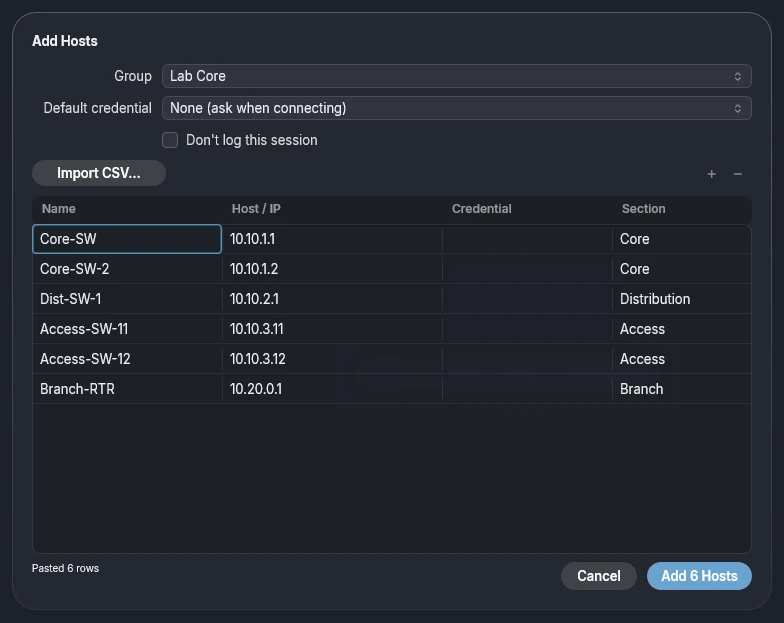Image resolution: width=784 pixels, height=623 pixels.
Task: Click IP cell 10.10.1.2
Action: [332, 269]
